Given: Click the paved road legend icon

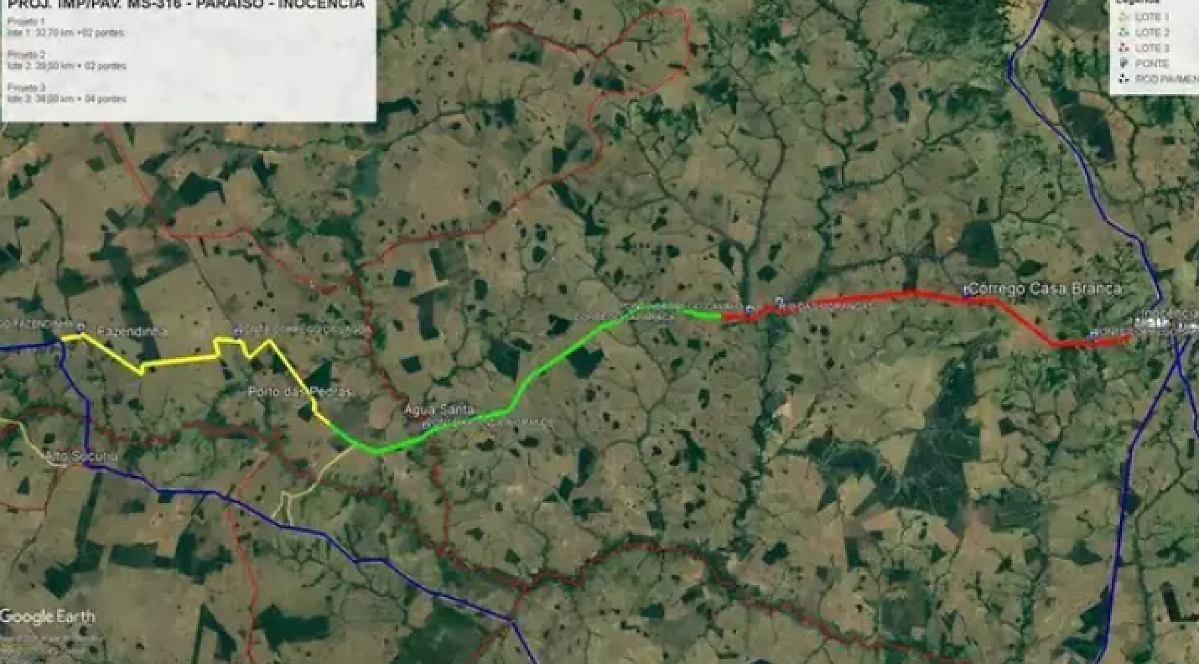Looking at the screenshot, I should coord(1123,79).
